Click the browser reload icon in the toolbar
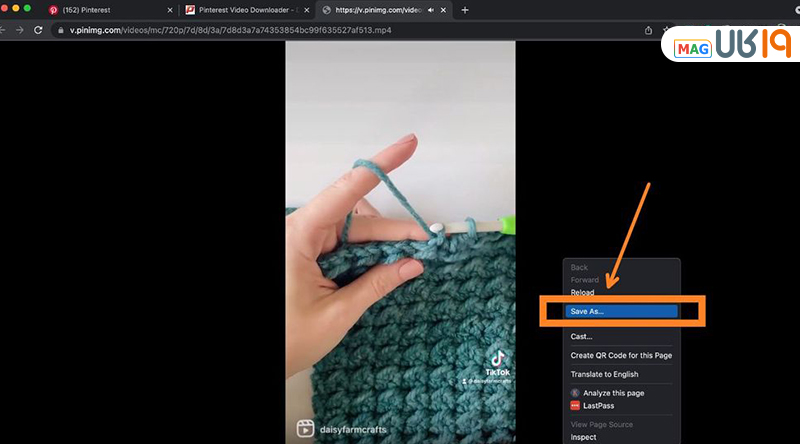The image size is (800, 444). pyautogui.click(x=38, y=30)
